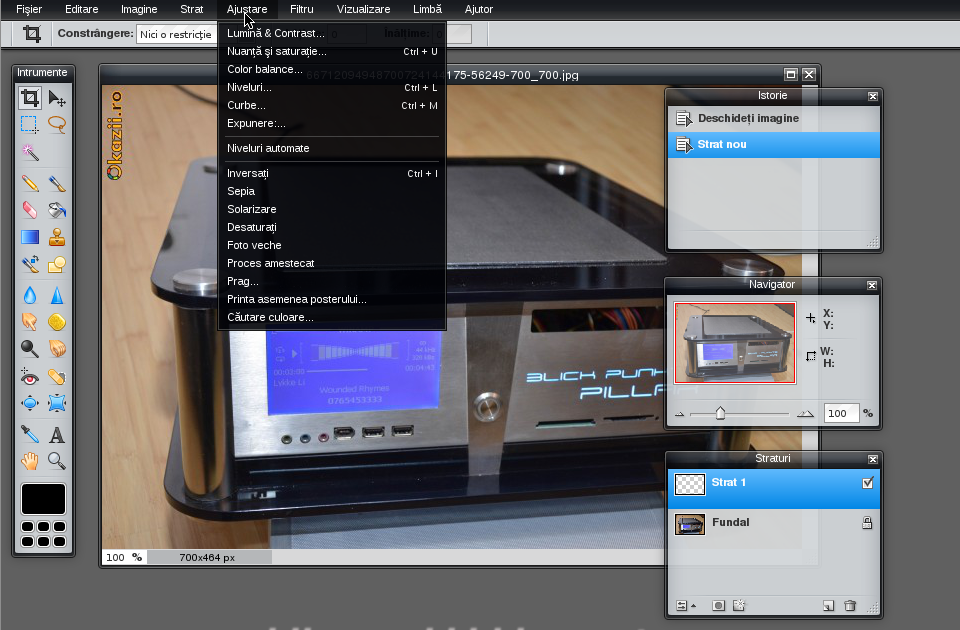Select the Burn hand tool
The width and height of the screenshot is (960, 630).
[x=57, y=349]
